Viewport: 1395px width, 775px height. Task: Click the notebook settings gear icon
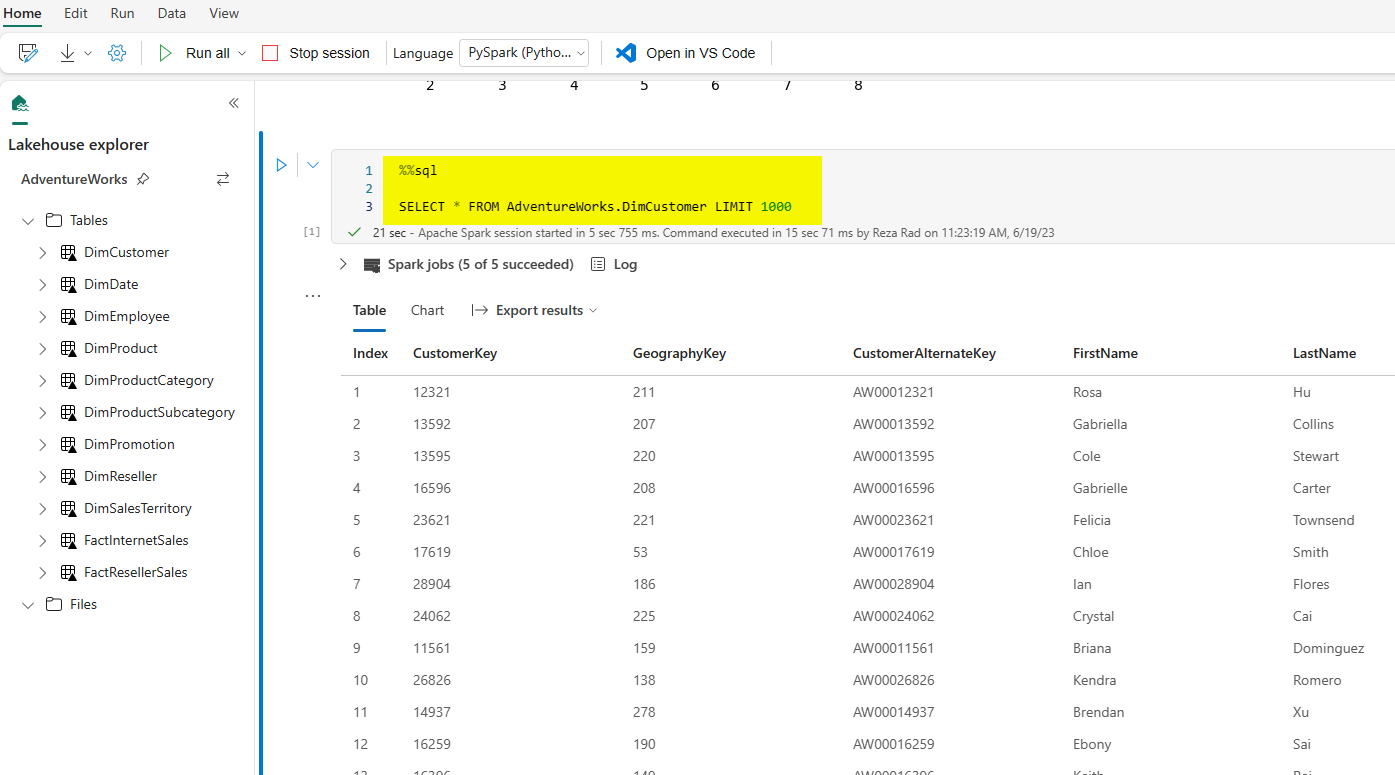click(x=117, y=53)
